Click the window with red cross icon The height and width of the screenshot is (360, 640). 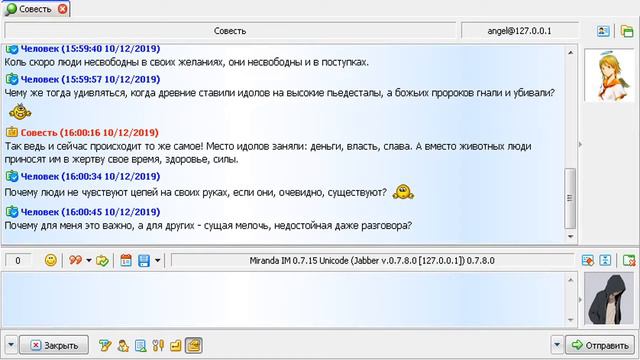pyautogui.click(x=629, y=260)
